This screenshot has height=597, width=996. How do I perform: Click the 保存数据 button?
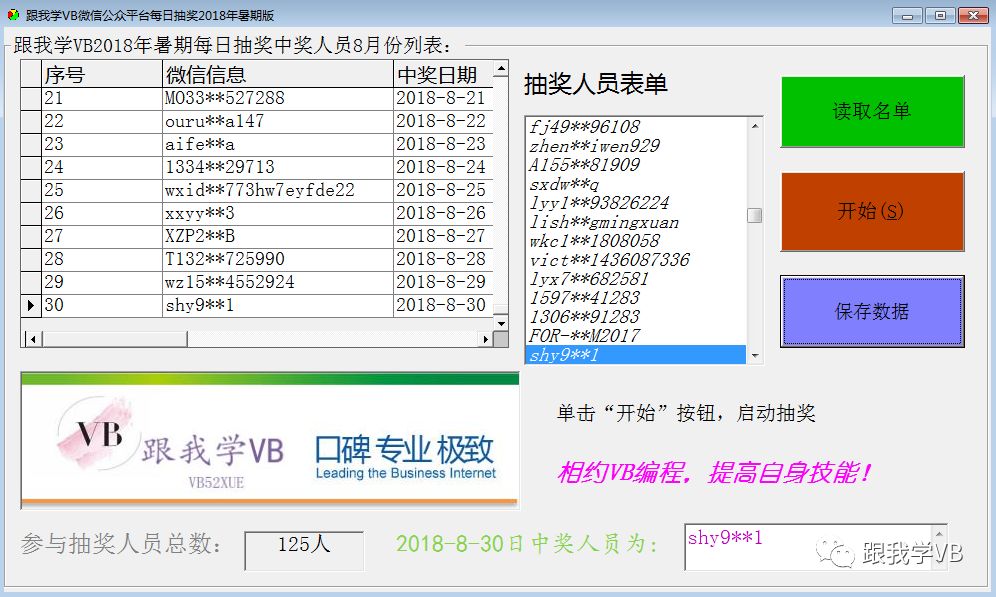[872, 311]
